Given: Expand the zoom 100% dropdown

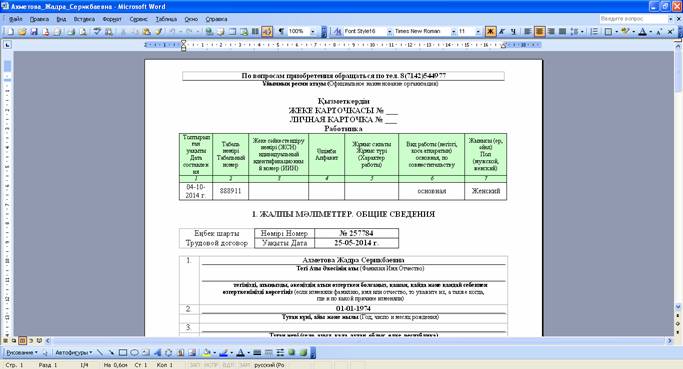Looking at the screenshot, I should click(x=312, y=31).
